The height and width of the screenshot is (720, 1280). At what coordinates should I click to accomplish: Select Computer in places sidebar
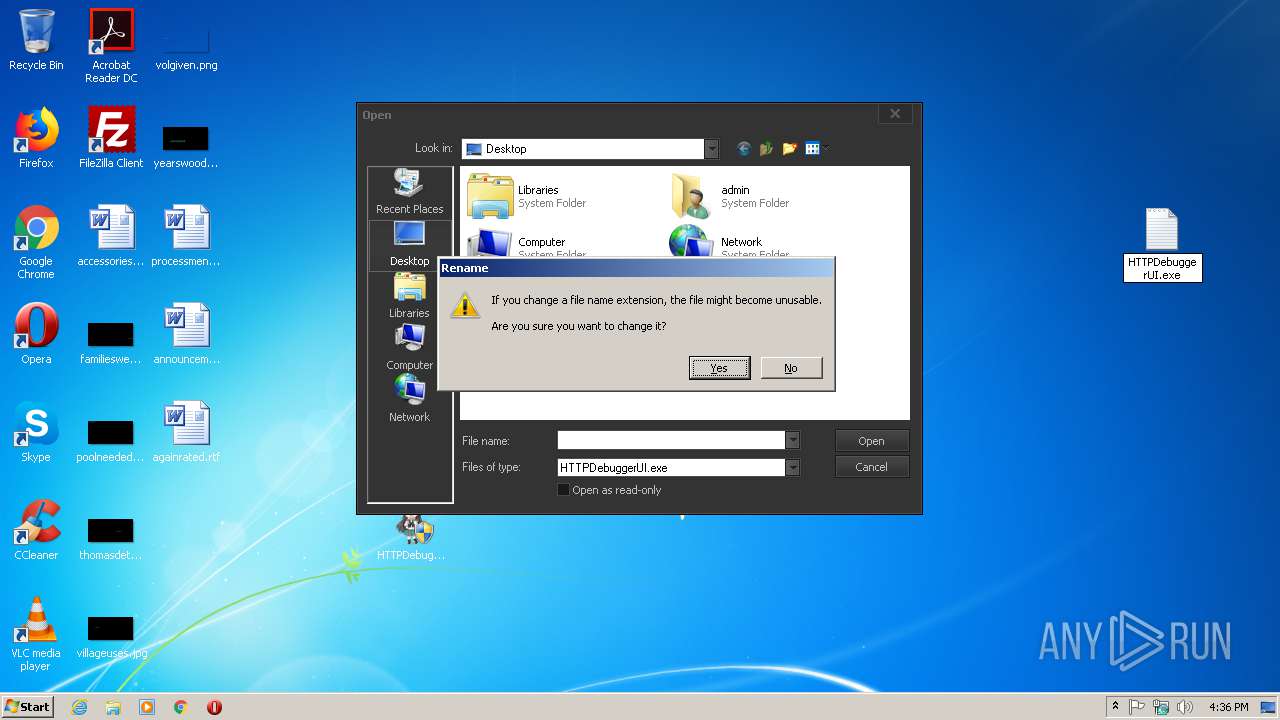point(409,348)
